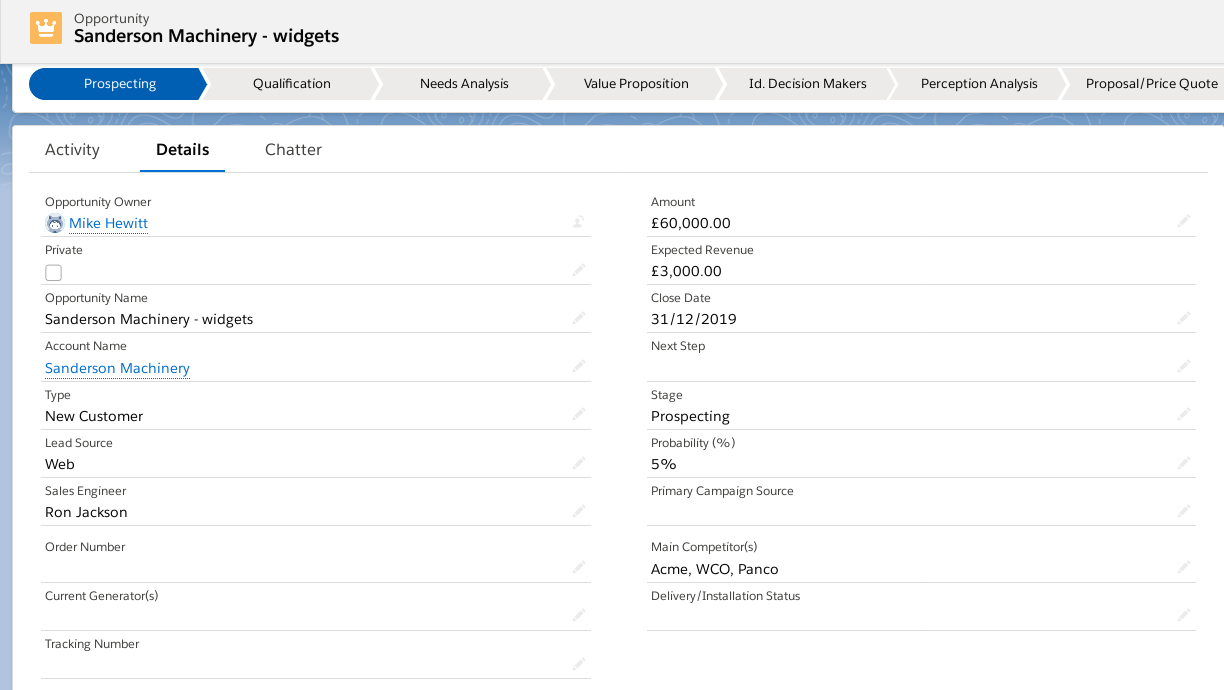Click Mike Hewitt's avatar icon
The image size is (1224, 690).
point(55,224)
